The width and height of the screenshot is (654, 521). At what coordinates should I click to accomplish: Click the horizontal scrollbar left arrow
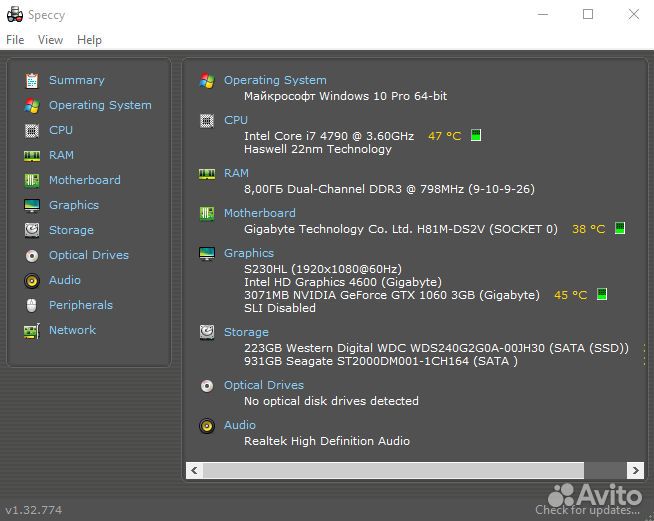194,470
